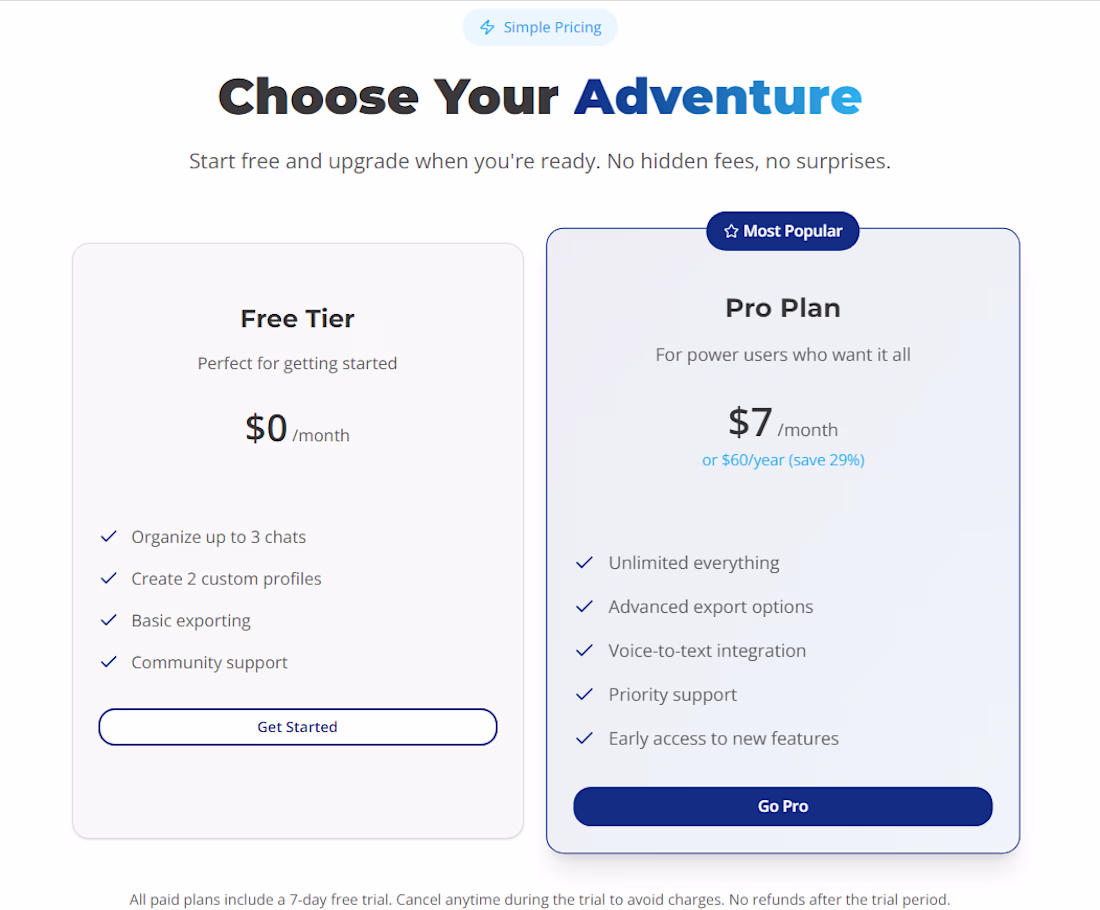Viewport: 1100px width, 910px height.
Task: Click the $7 monthly price
Action: pyautogui.click(x=751, y=423)
